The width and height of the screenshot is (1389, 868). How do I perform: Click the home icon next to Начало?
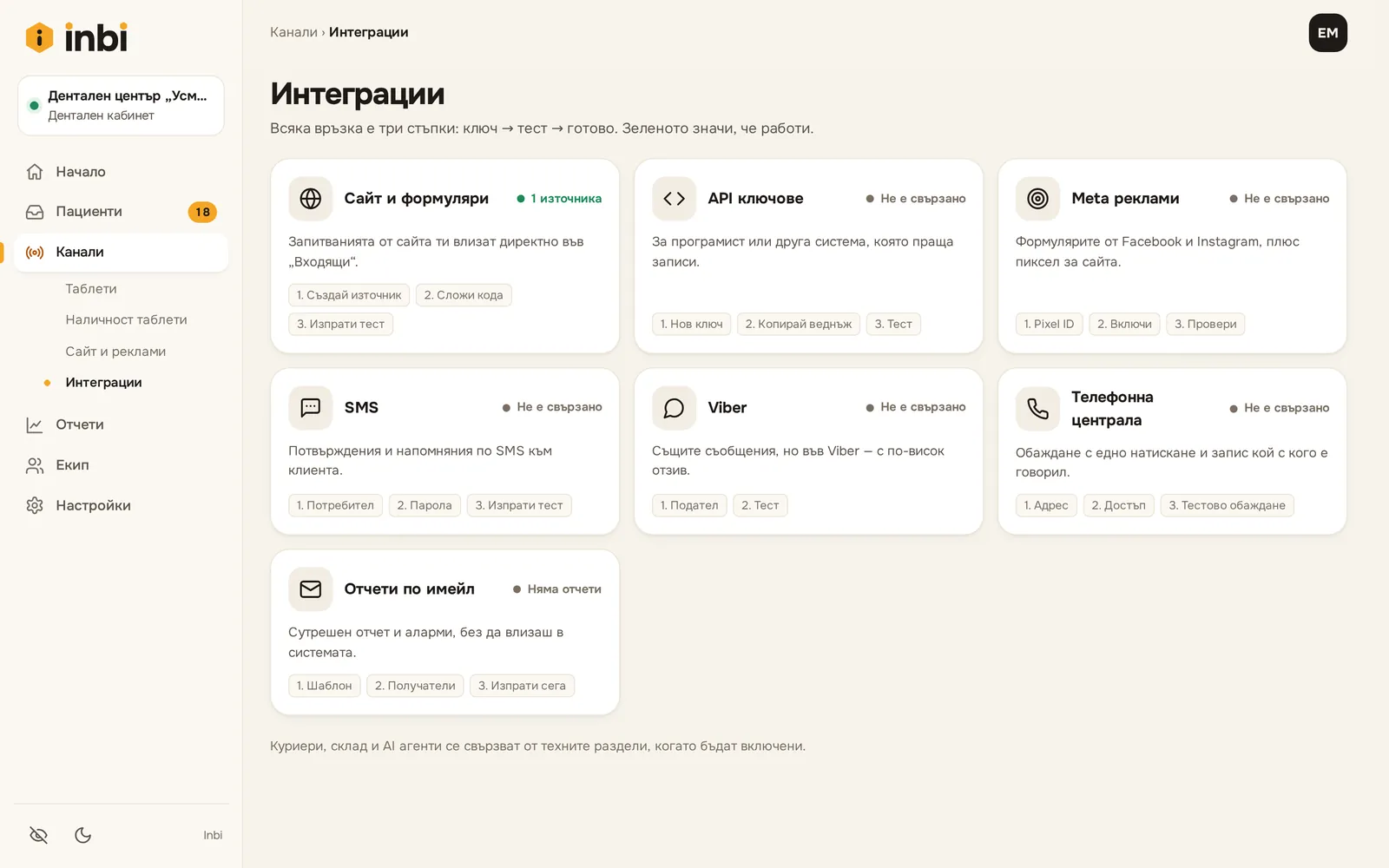coord(35,172)
